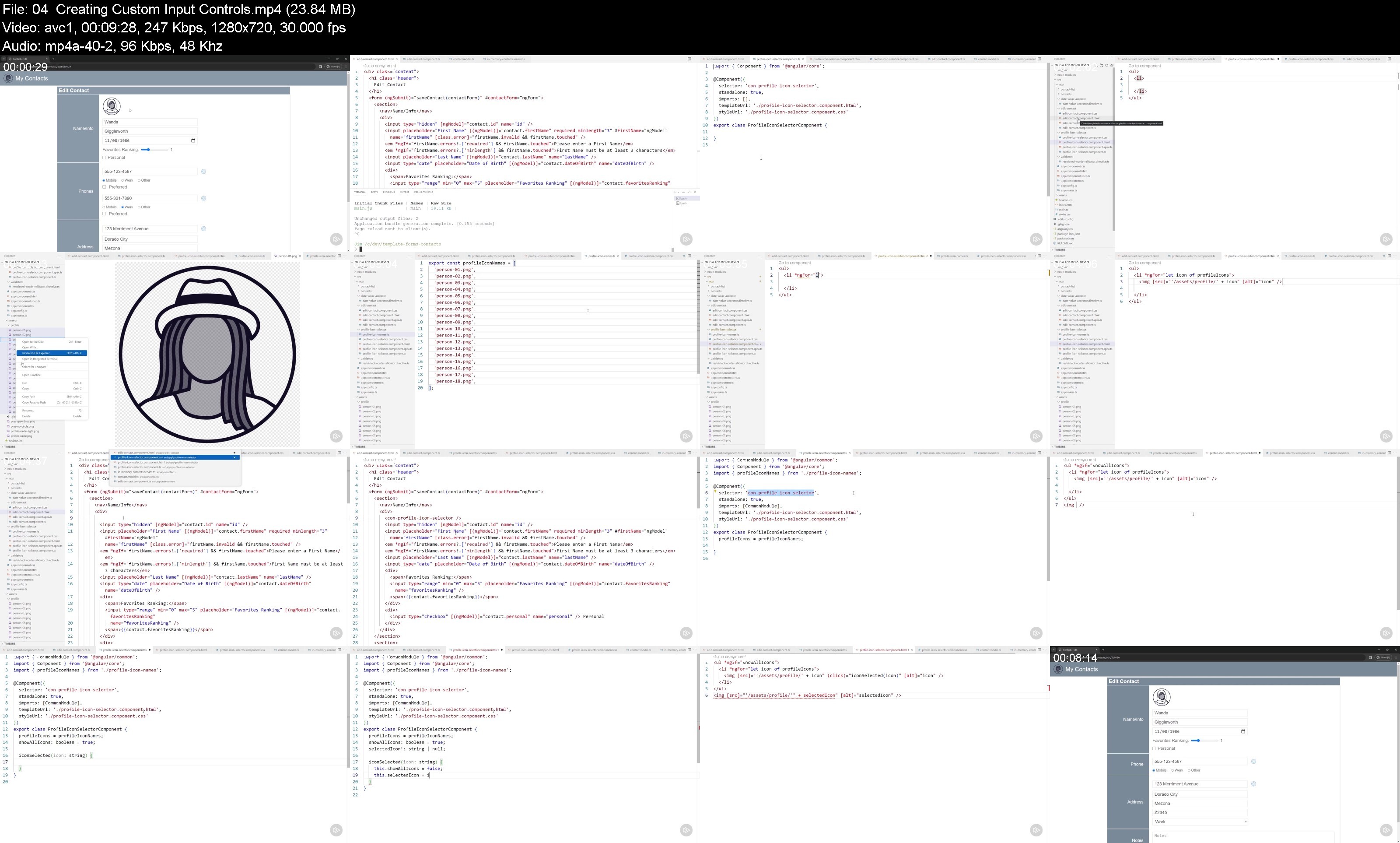Screen dimensions: 1400x843
Task: Click split editor icon beside person-01.png tab
Action: [x=339, y=256]
